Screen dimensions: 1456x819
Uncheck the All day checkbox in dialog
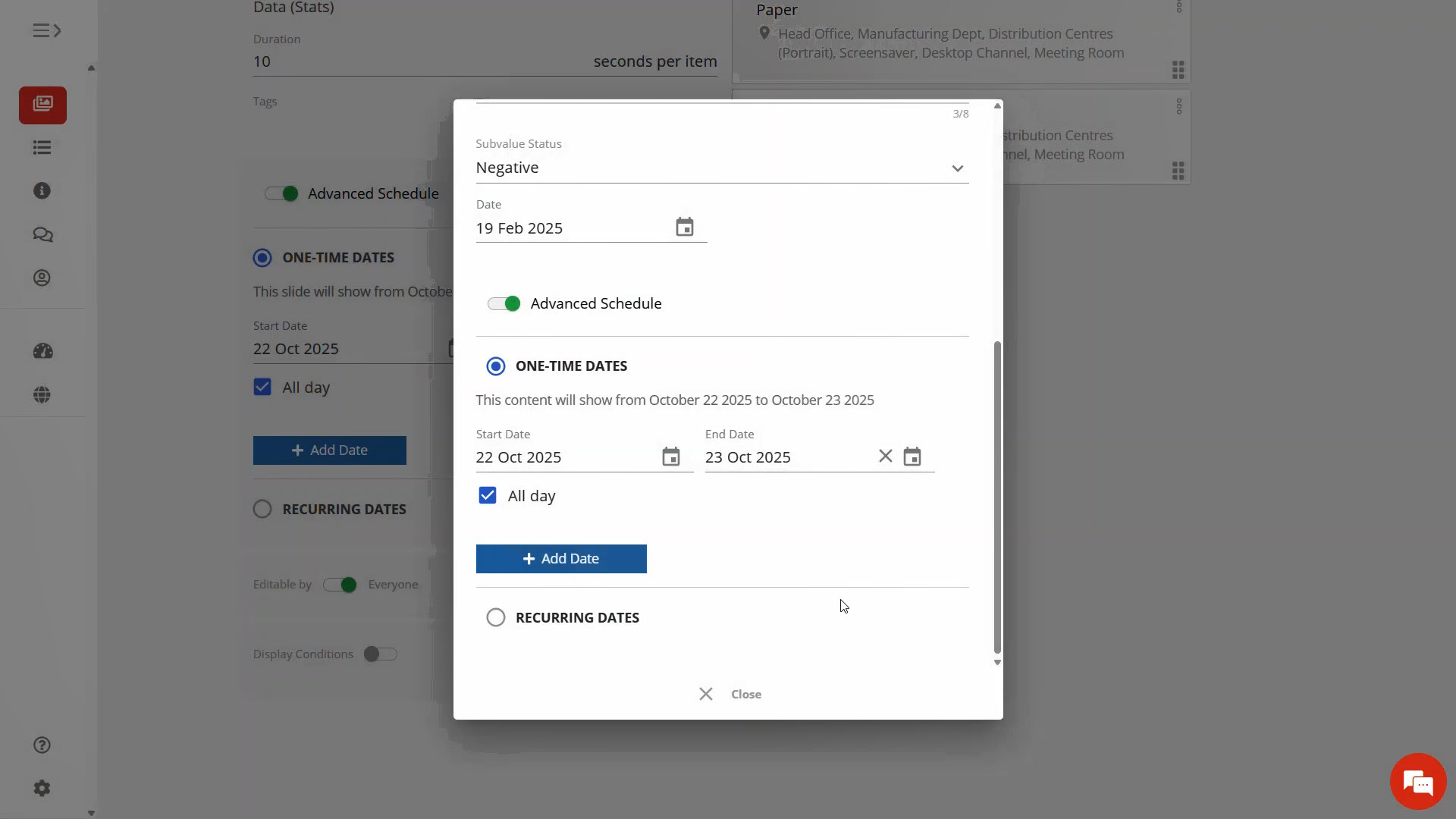coord(488,496)
